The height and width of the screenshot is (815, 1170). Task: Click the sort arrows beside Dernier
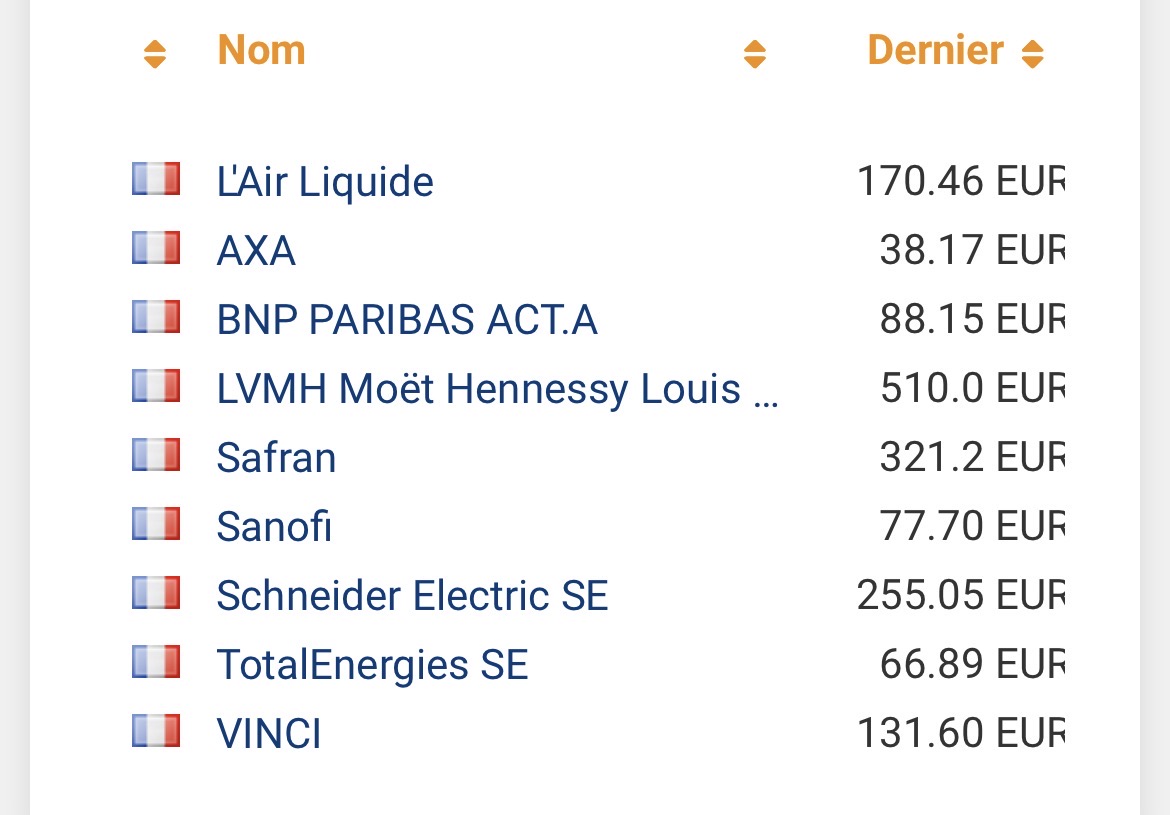pyautogui.click(x=1032, y=54)
